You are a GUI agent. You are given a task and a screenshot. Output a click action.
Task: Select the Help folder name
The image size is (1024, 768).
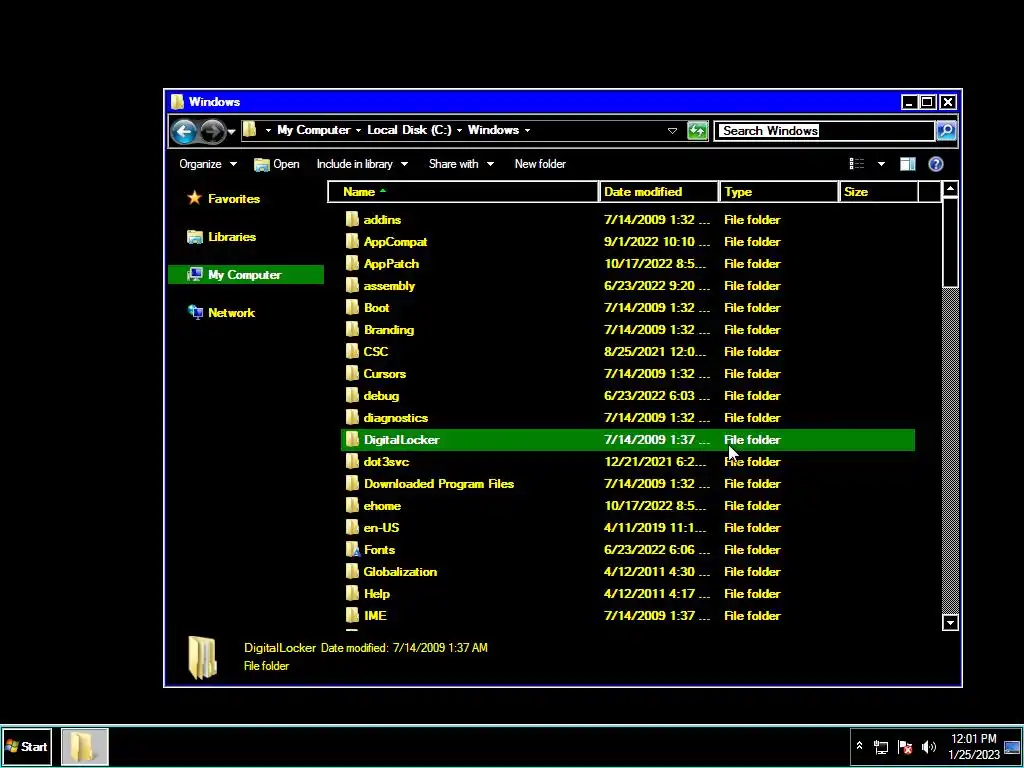click(x=377, y=594)
